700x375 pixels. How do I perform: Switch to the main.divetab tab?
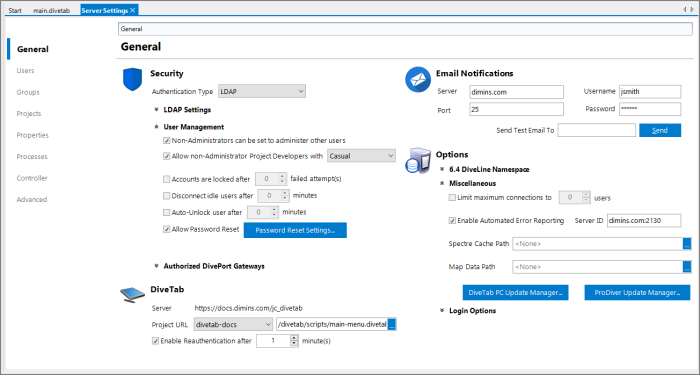click(x=52, y=10)
